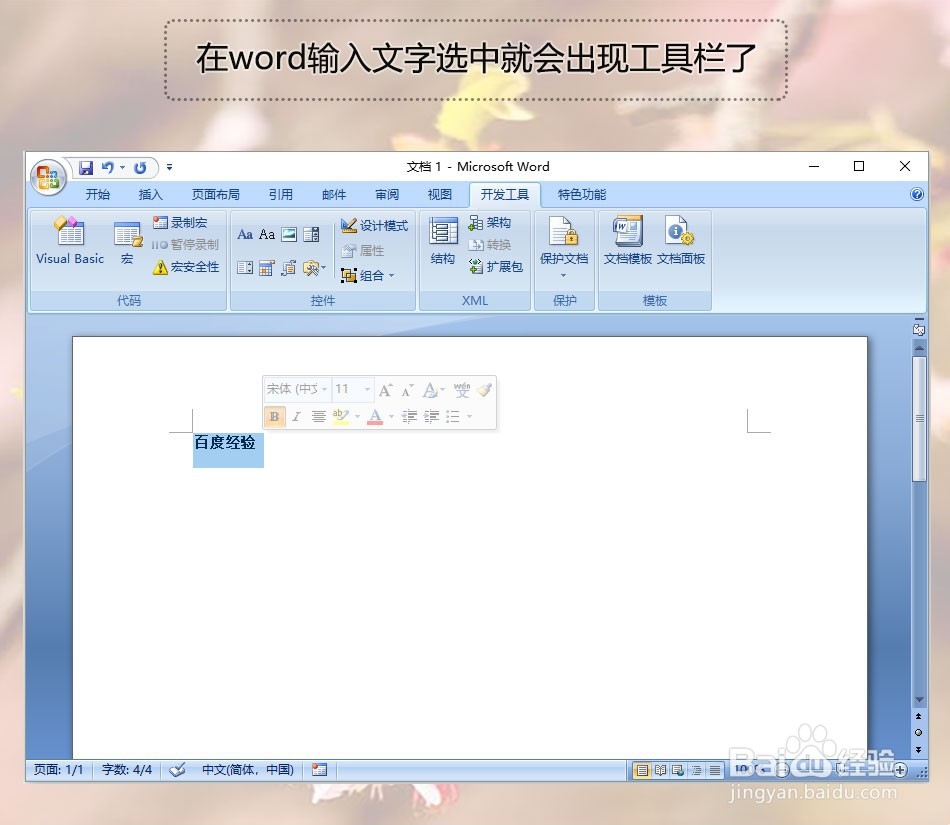This screenshot has width=950, height=825.
Task: Open the font size dropdown showing 11
Action: [366, 390]
